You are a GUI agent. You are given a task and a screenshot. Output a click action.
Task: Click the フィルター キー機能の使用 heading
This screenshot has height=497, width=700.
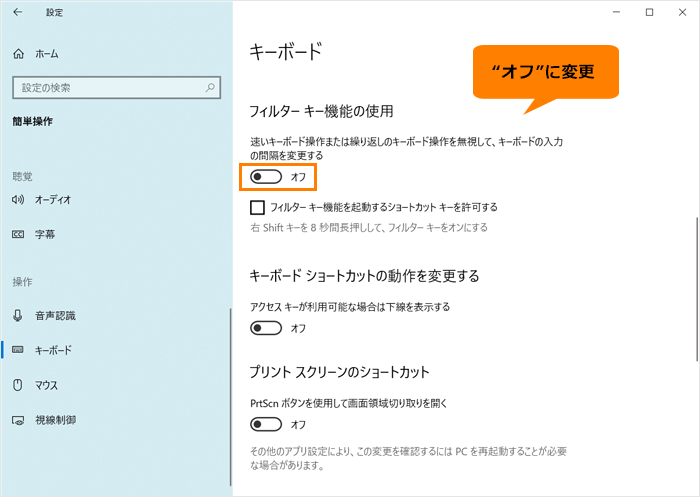pyautogui.click(x=321, y=111)
